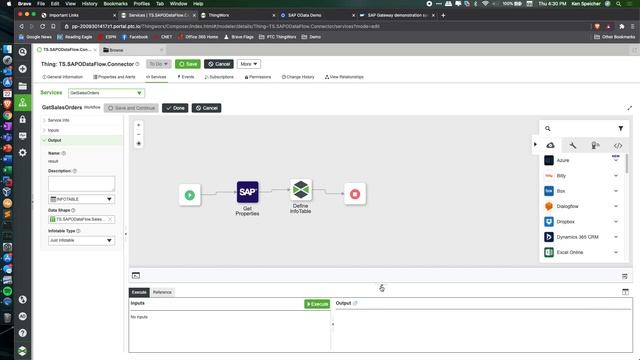Toggle the console panel icon below canvas
The image size is (640, 360).
136,276
